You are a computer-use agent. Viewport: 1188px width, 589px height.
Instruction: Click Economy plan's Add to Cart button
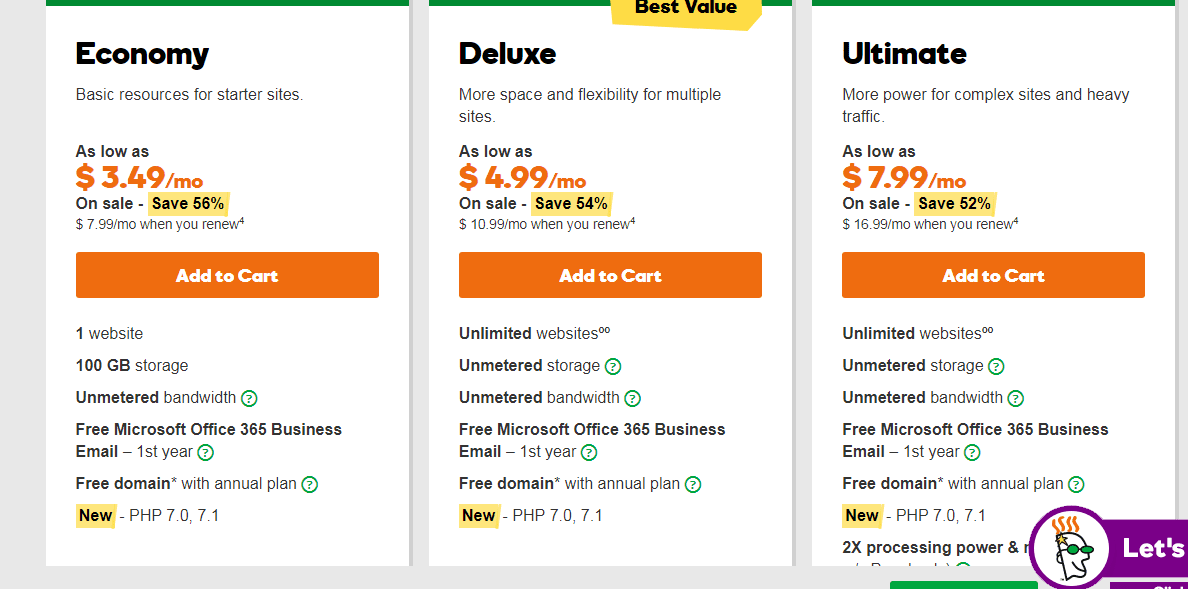(x=227, y=275)
